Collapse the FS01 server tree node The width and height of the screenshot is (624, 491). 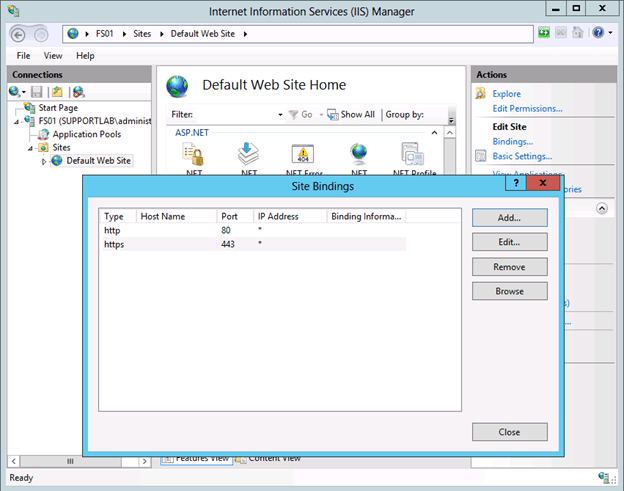click(16, 122)
